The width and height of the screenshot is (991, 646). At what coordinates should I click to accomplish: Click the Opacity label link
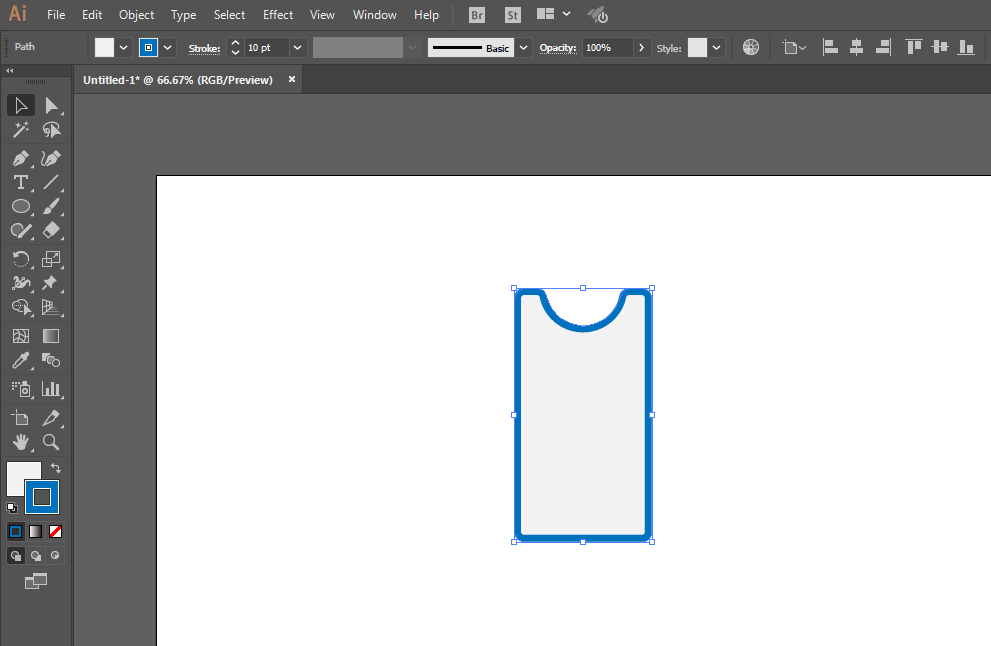(x=557, y=48)
